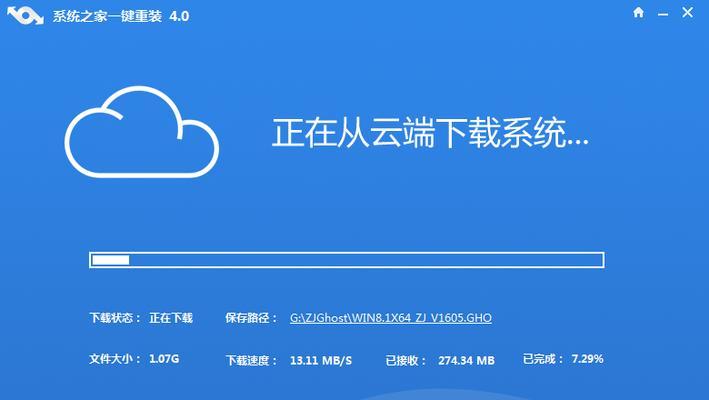Viewport: 709px width, 400px height.
Task: Close the 系统之家一键重装 window
Action: [687, 12]
